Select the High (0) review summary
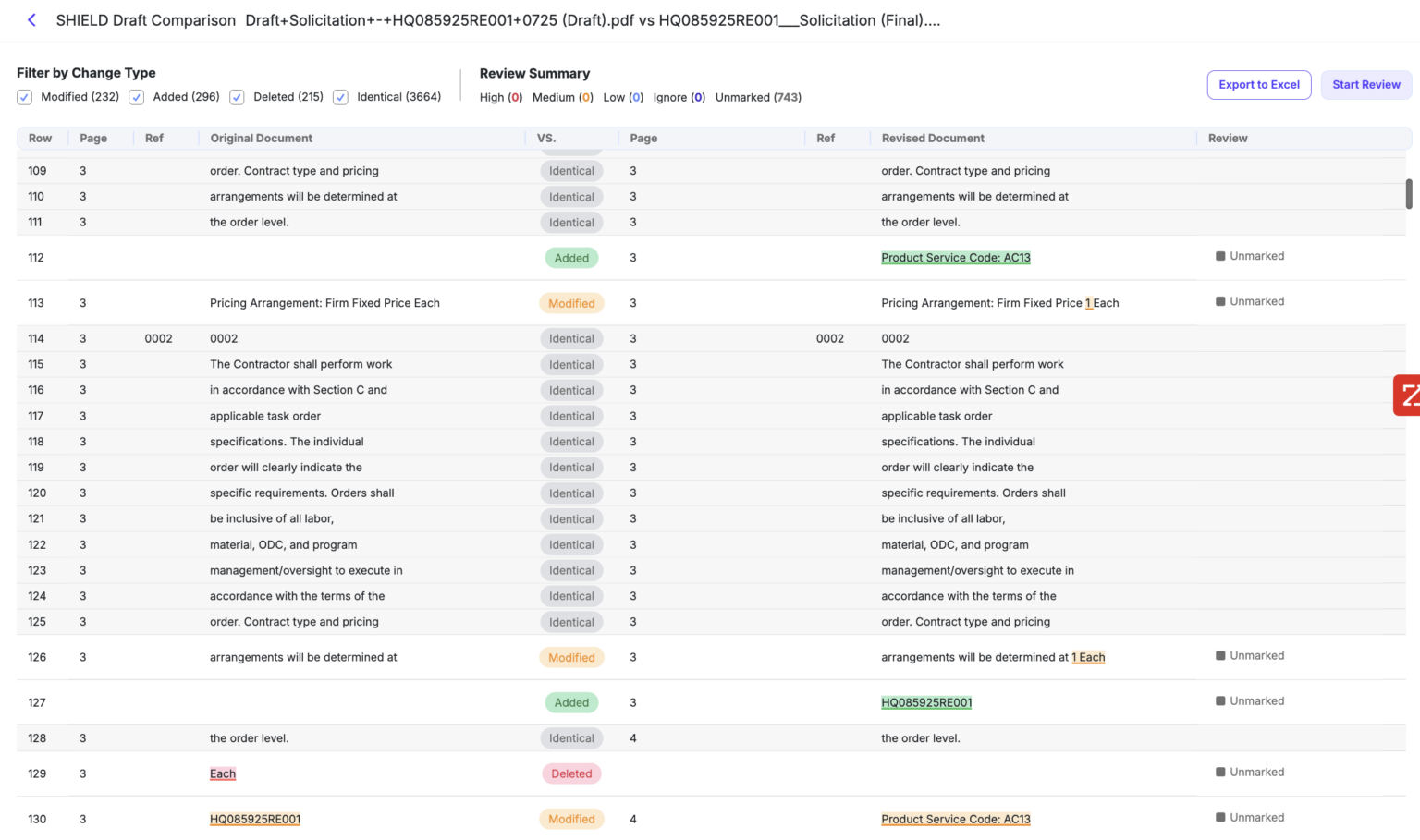The height and width of the screenshot is (840, 1420). pyautogui.click(x=500, y=97)
